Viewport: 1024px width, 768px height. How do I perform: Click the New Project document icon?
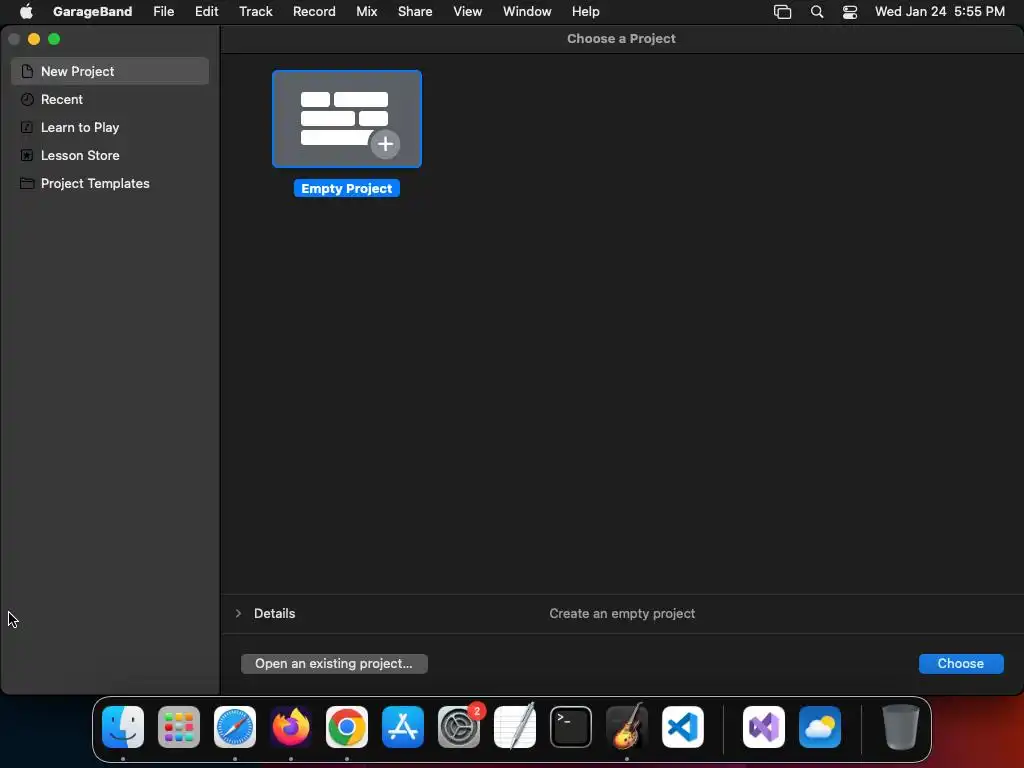point(27,71)
